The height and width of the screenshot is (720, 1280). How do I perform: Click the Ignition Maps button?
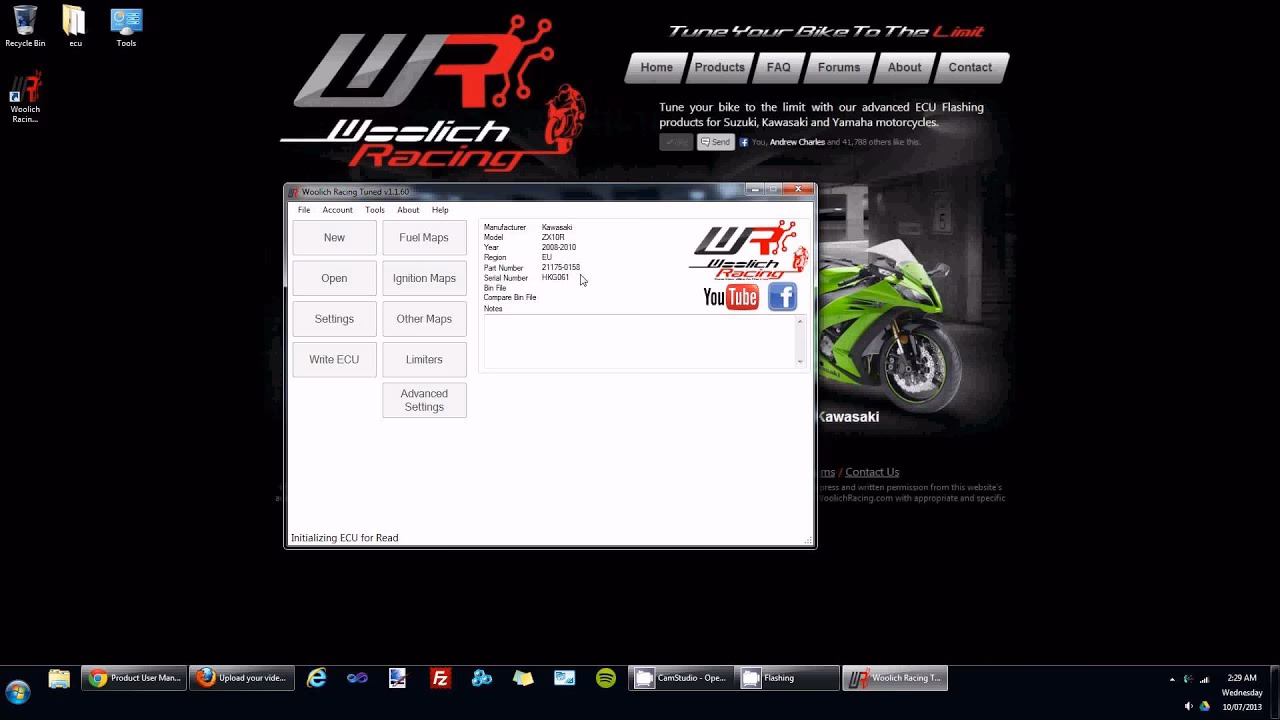tap(424, 278)
